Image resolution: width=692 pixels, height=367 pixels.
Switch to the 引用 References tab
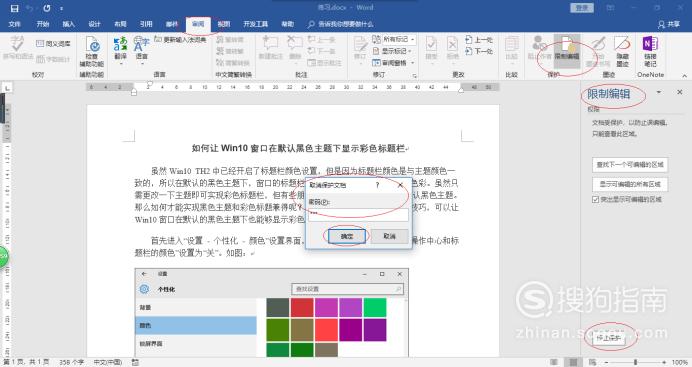click(146, 24)
